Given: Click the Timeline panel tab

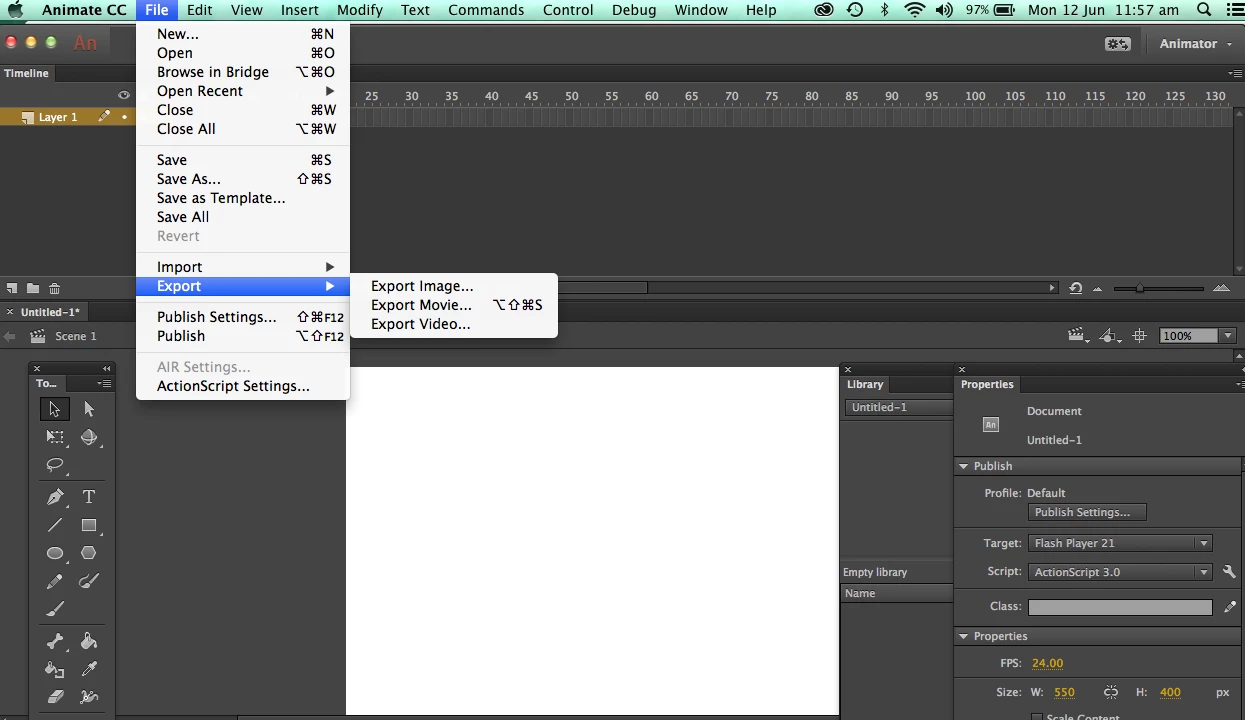Looking at the screenshot, I should [26, 73].
